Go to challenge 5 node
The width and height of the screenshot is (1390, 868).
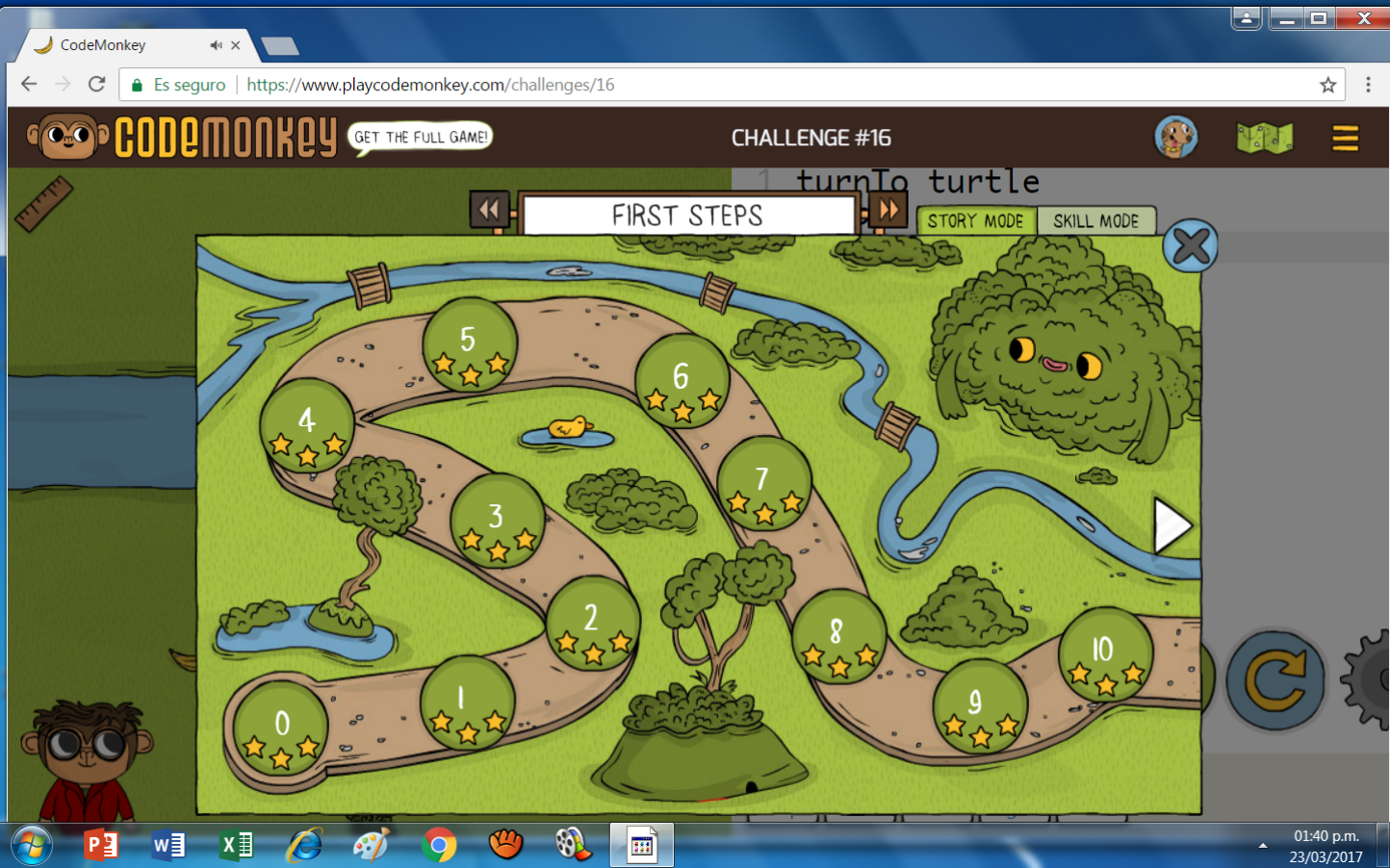coord(470,344)
